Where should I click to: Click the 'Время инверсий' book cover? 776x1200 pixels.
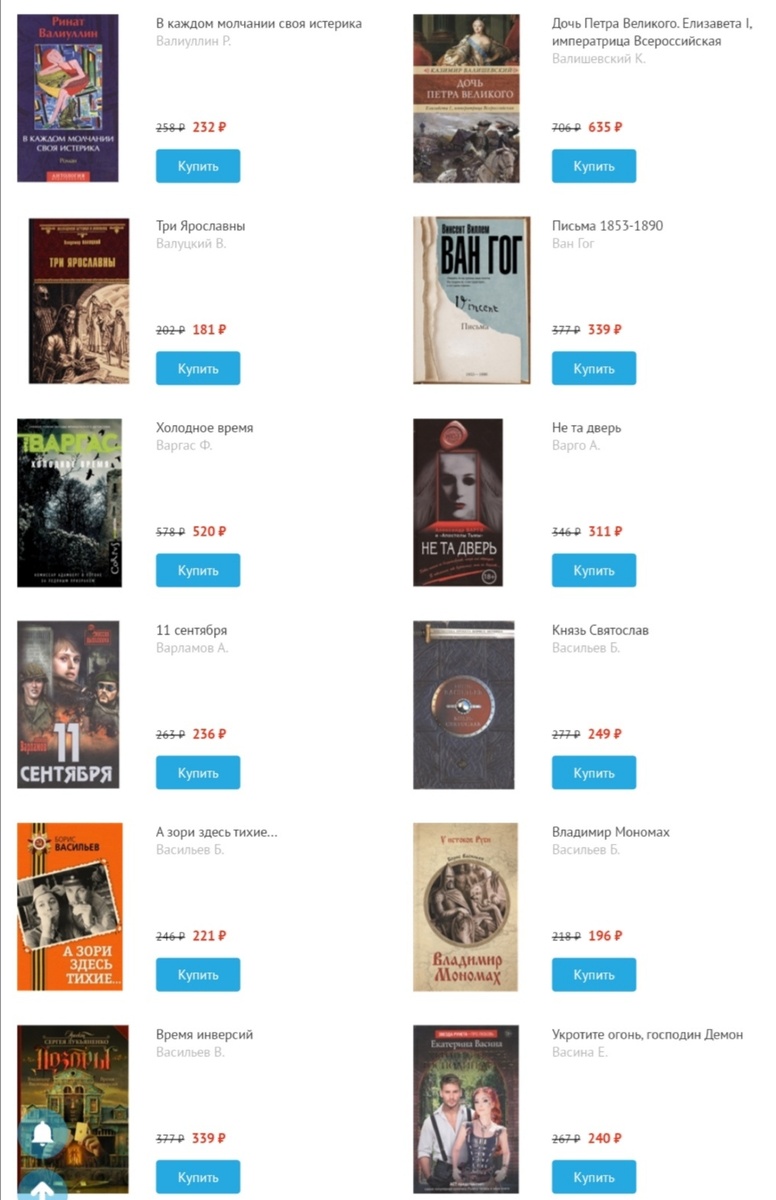[73, 1109]
